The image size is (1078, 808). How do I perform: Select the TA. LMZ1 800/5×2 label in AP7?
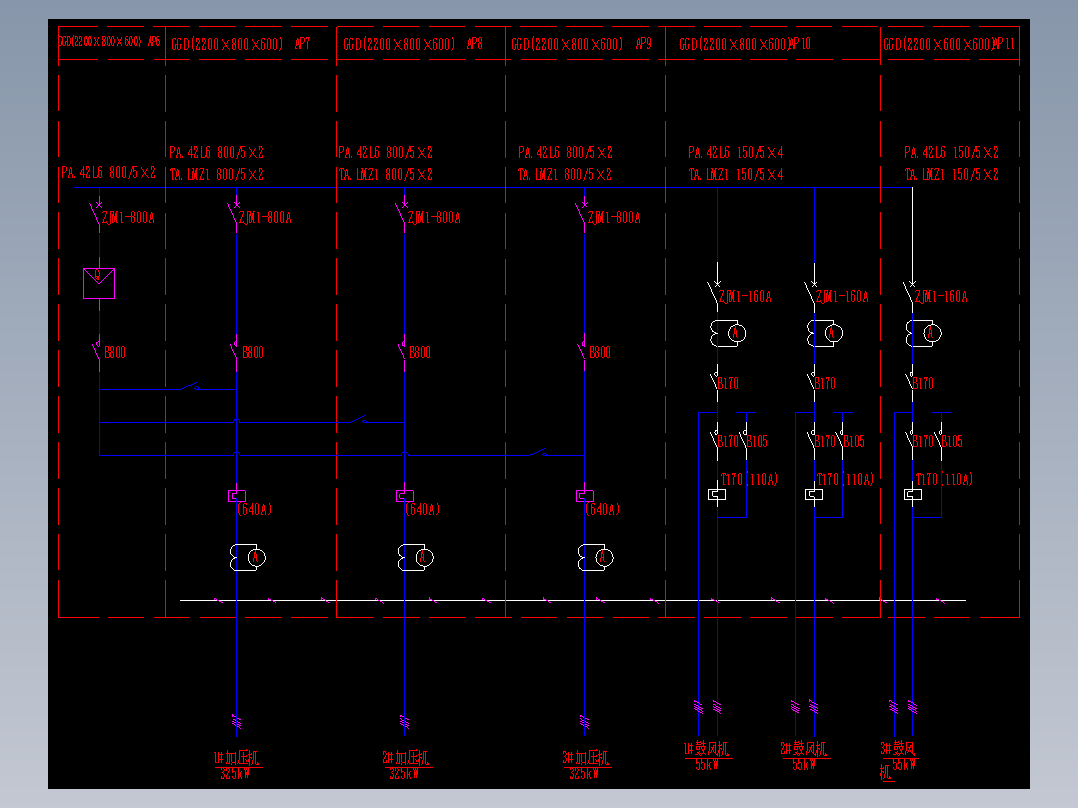pos(217,175)
